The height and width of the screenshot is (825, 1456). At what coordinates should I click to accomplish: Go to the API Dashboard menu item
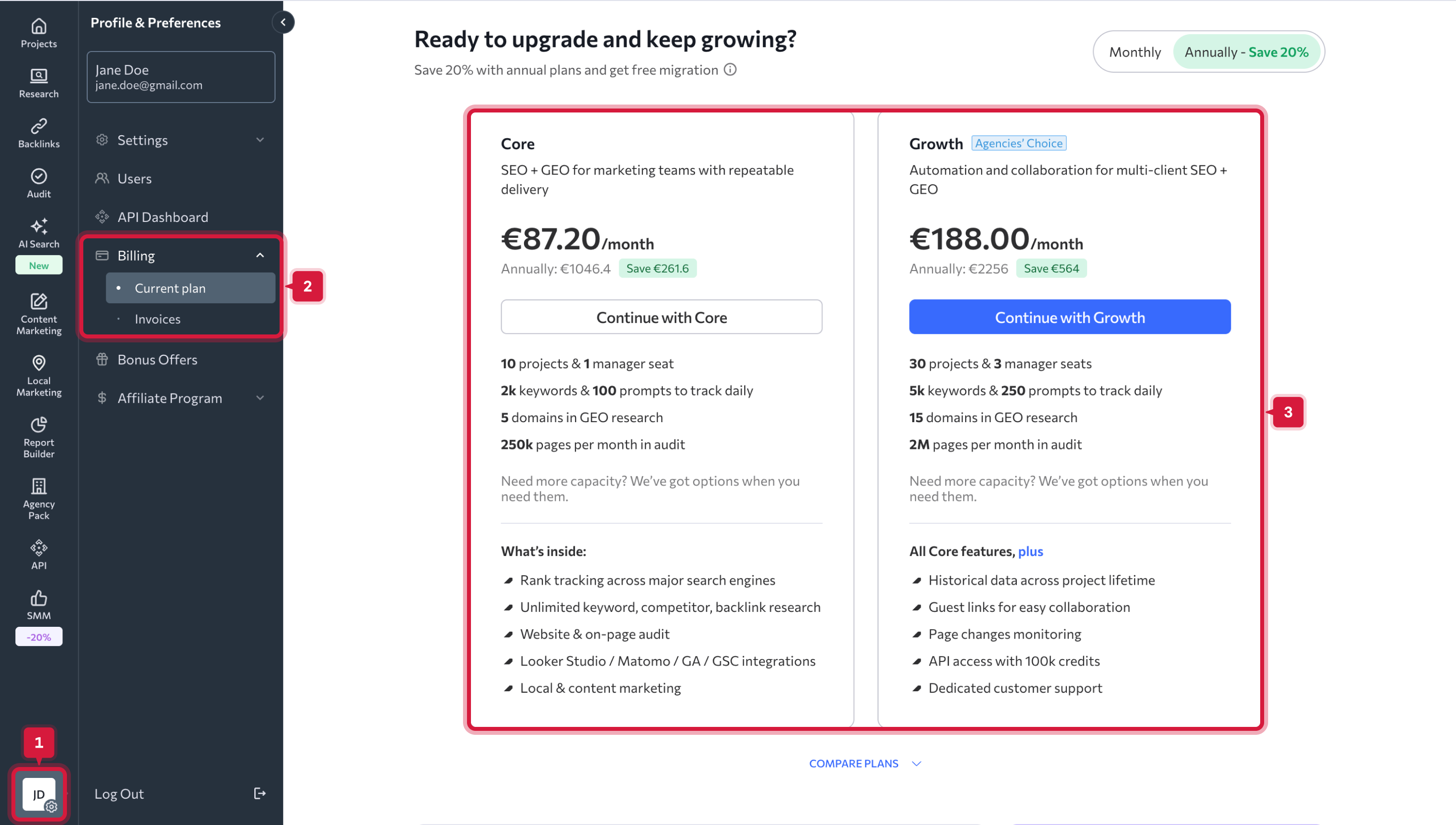point(163,217)
